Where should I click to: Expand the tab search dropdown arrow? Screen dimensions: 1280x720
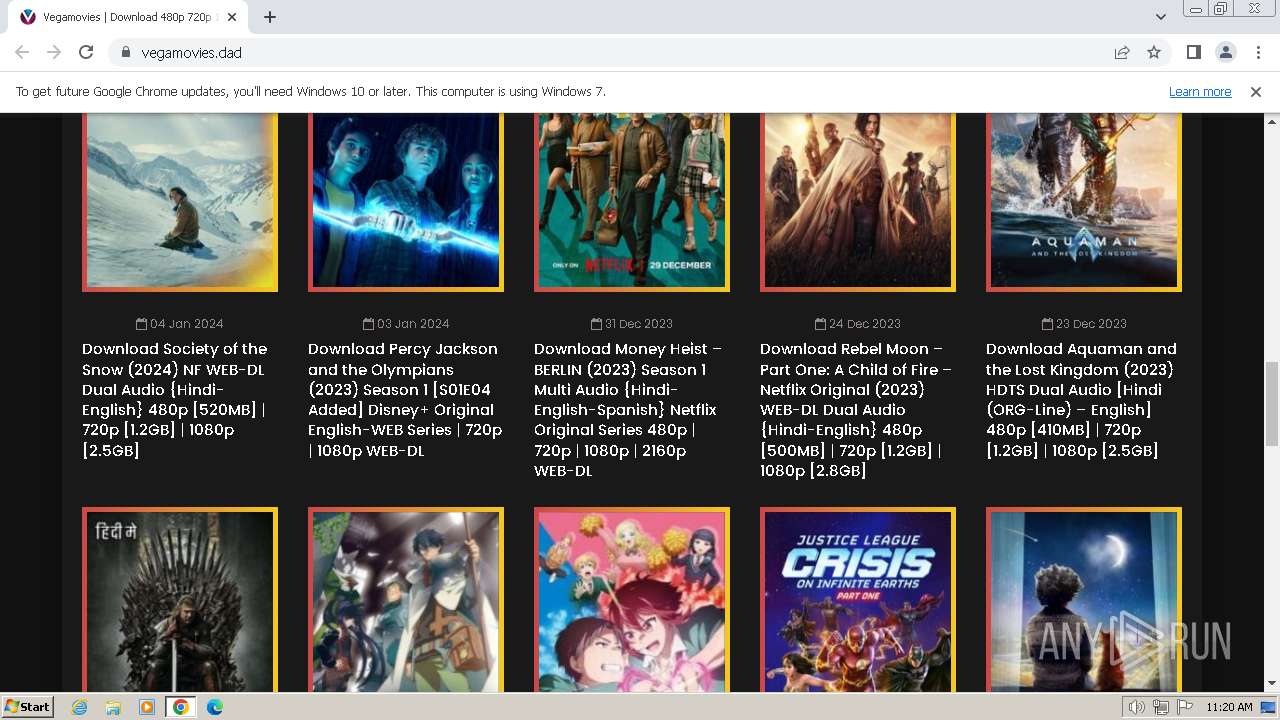(1160, 17)
